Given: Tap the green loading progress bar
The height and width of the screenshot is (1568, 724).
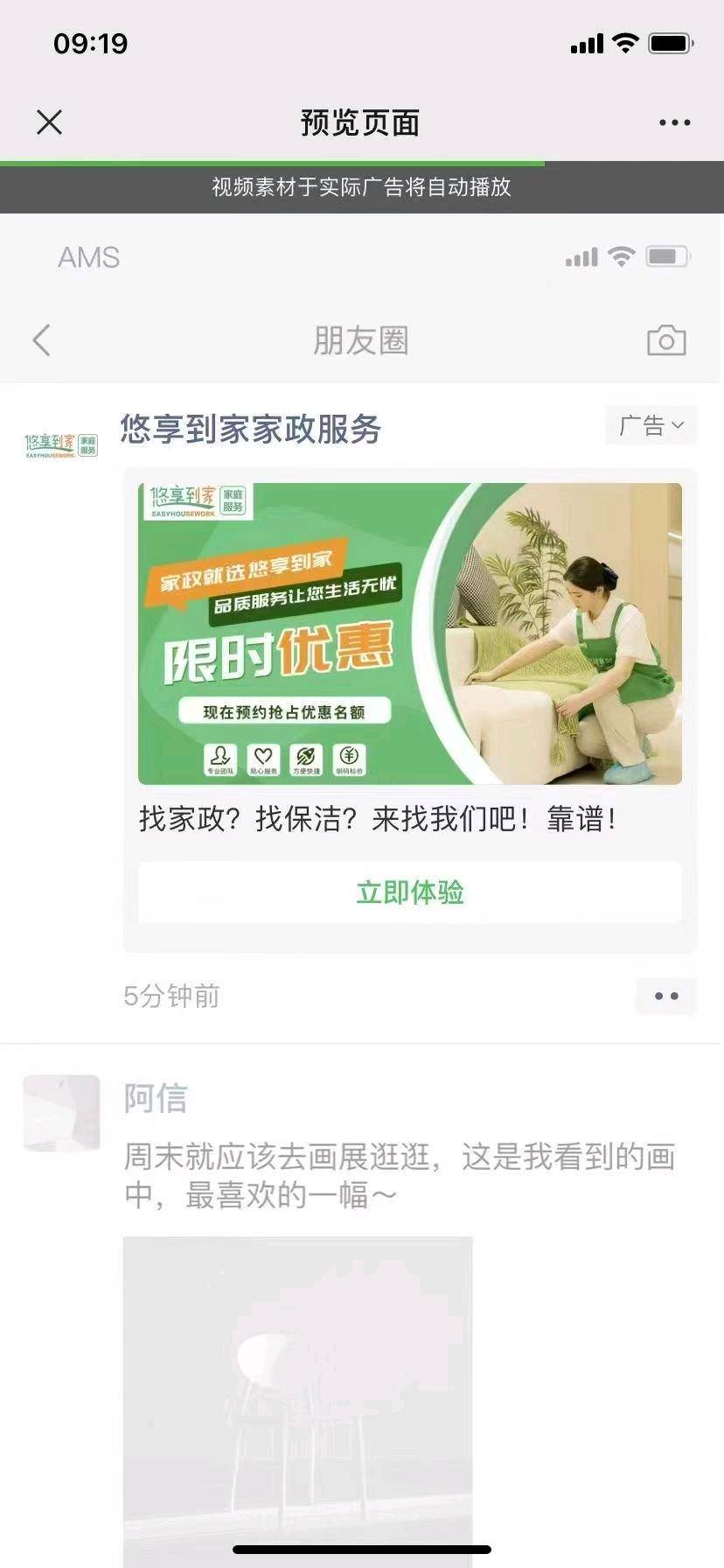Looking at the screenshot, I should pos(272,163).
